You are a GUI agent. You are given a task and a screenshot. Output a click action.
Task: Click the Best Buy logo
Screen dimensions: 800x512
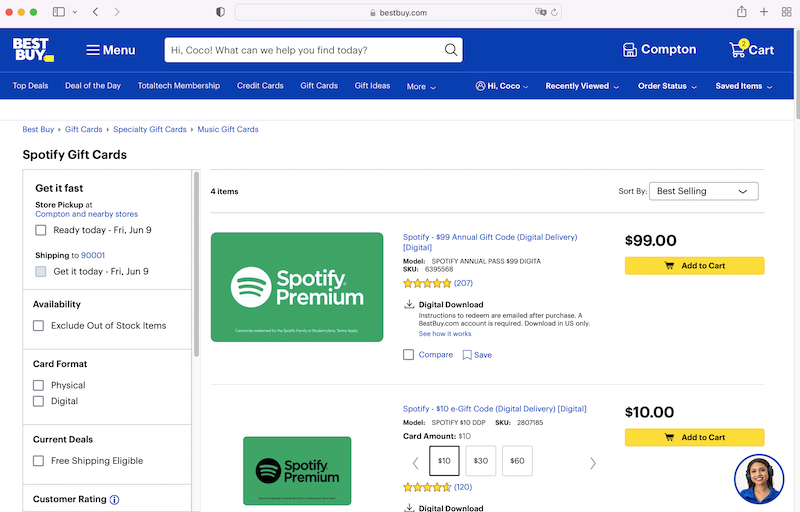click(x=33, y=49)
